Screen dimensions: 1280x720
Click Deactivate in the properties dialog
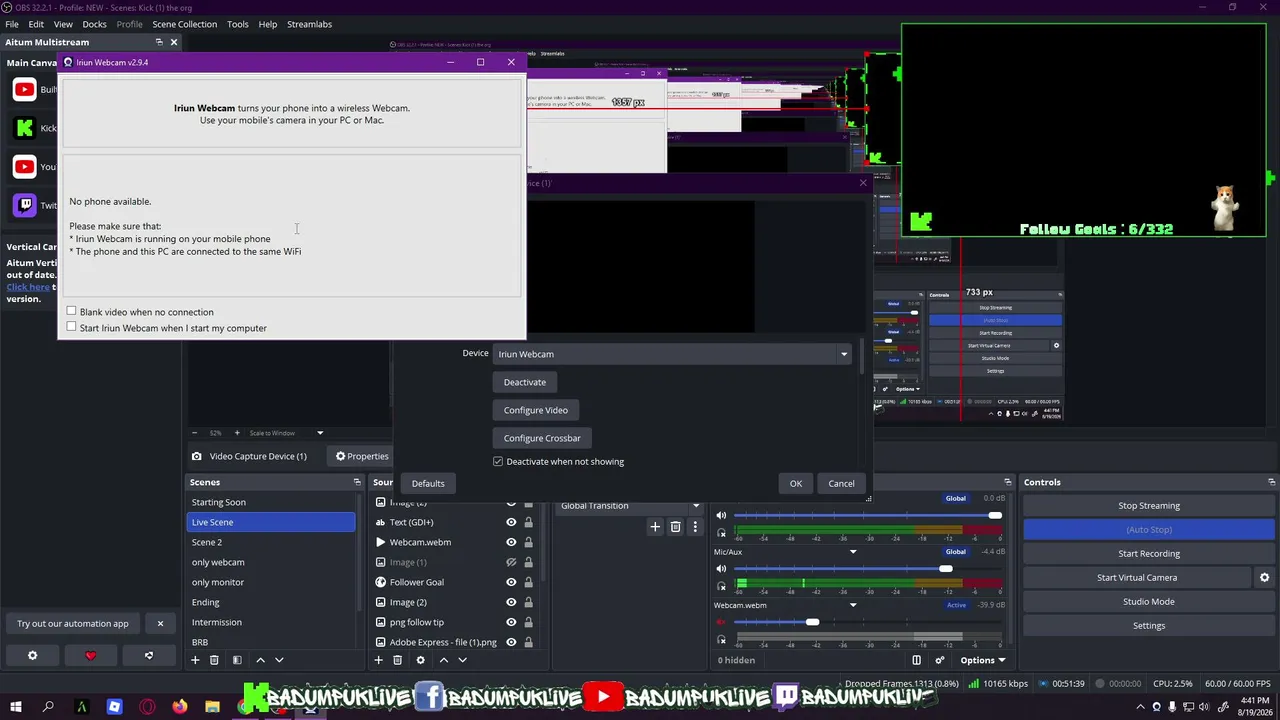coord(525,382)
